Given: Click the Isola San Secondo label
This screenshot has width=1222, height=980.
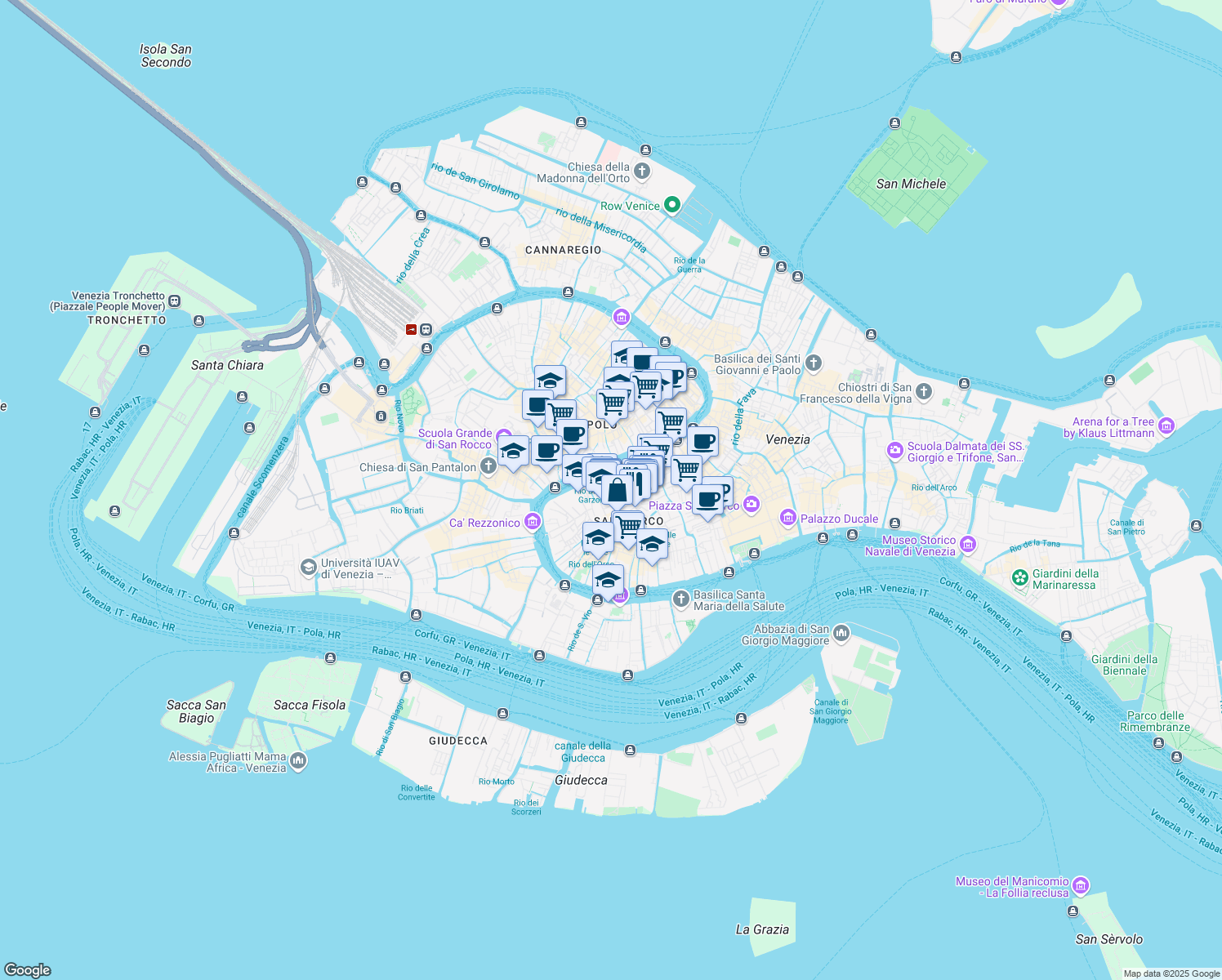Looking at the screenshot, I should coord(166,56).
